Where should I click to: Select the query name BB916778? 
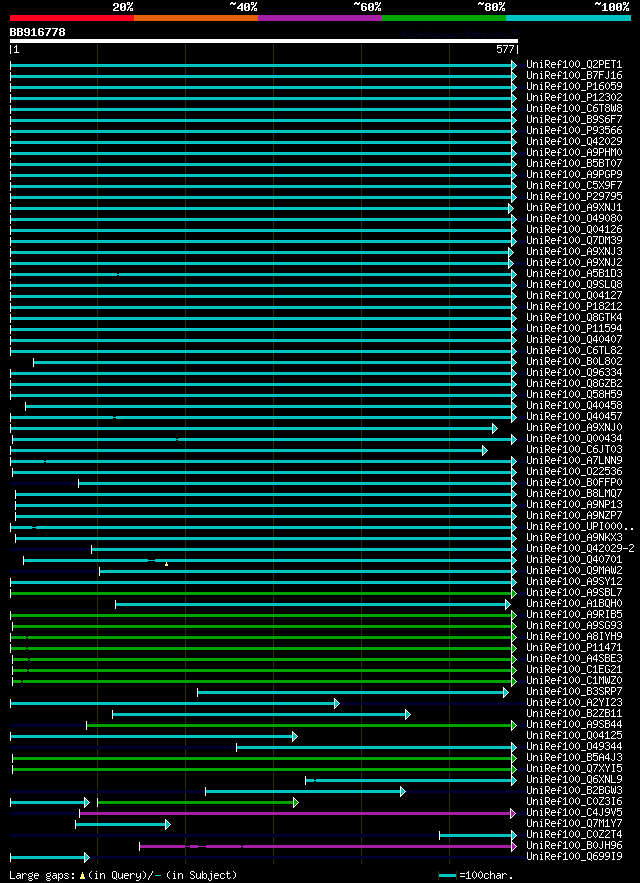pyautogui.click(x=37, y=32)
